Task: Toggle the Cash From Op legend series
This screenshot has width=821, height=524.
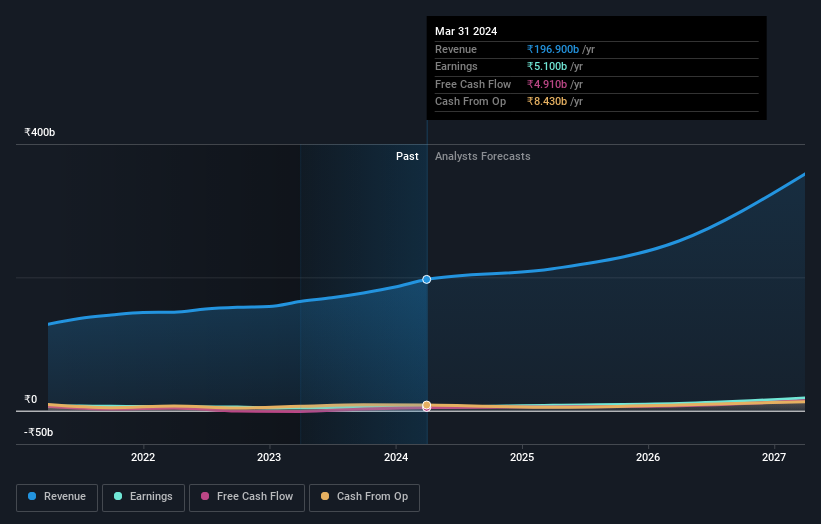Action: [x=364, y=497]
